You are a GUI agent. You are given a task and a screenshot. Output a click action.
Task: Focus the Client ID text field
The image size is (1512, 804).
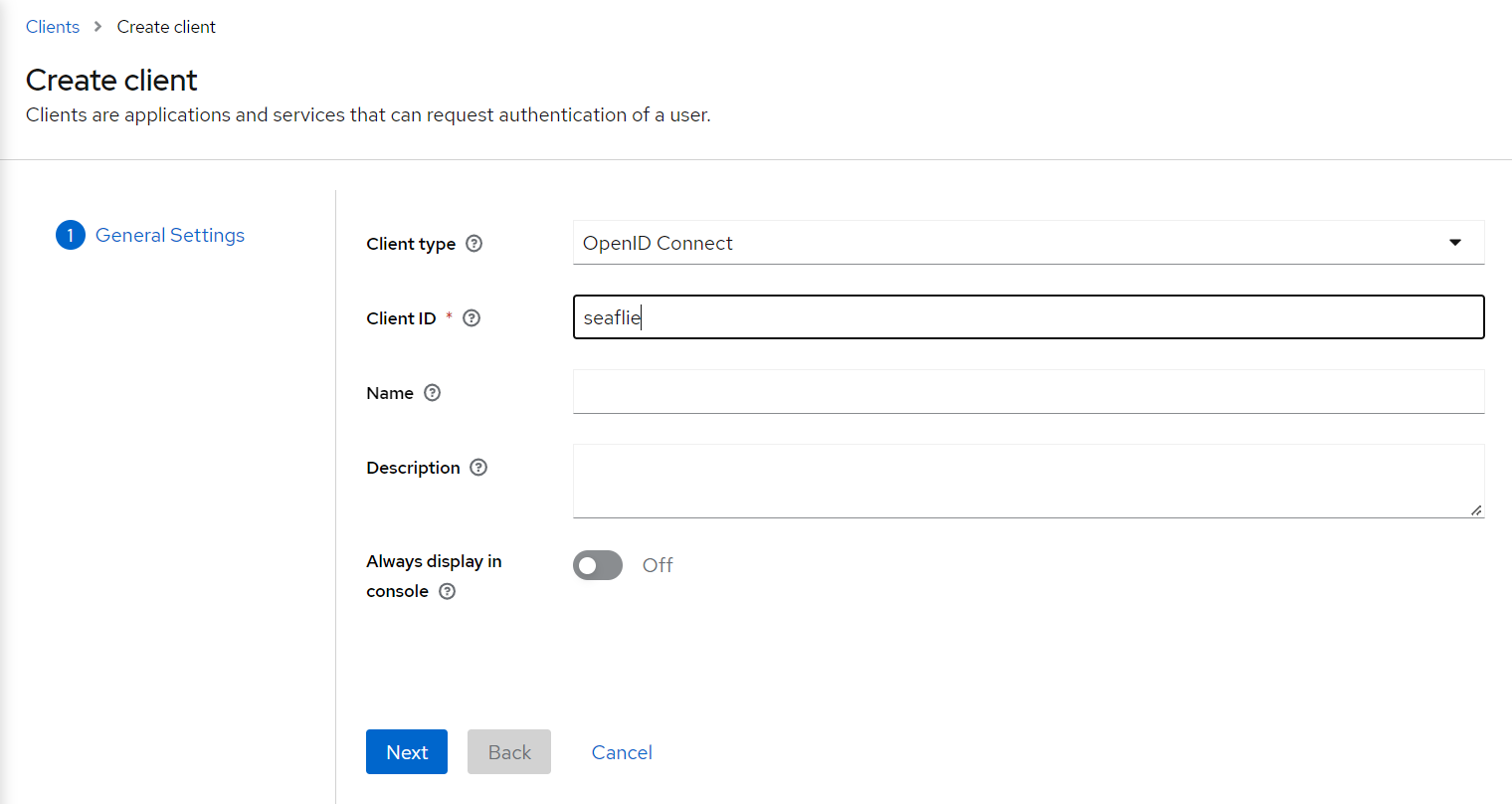coord(1029,317)
